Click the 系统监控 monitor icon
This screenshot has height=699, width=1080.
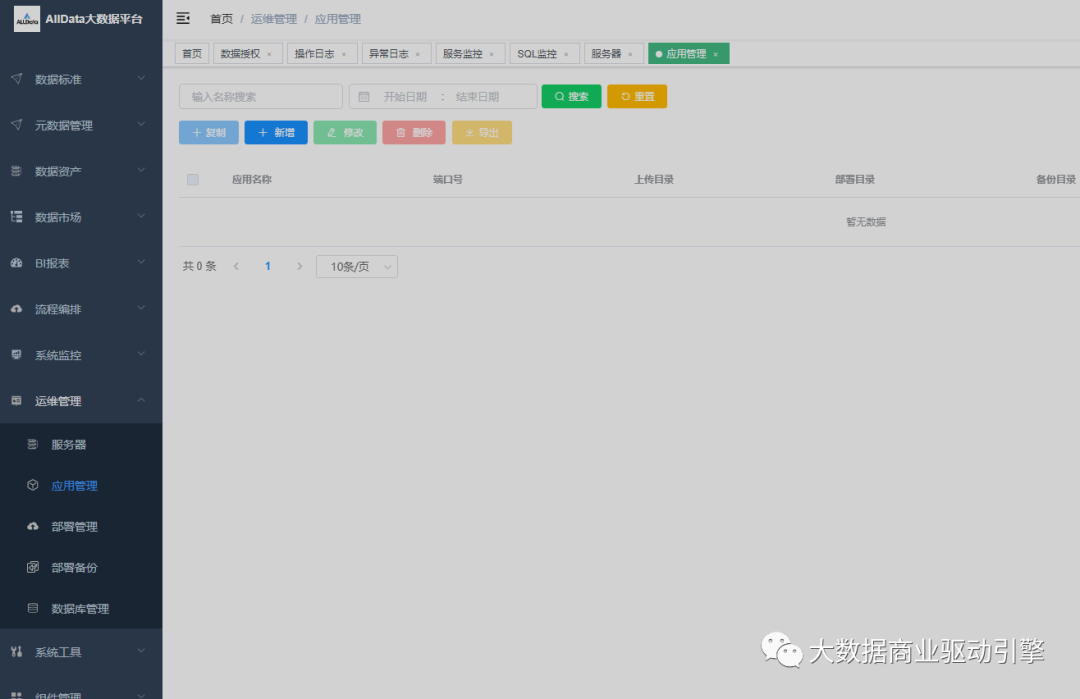[18, 355]
